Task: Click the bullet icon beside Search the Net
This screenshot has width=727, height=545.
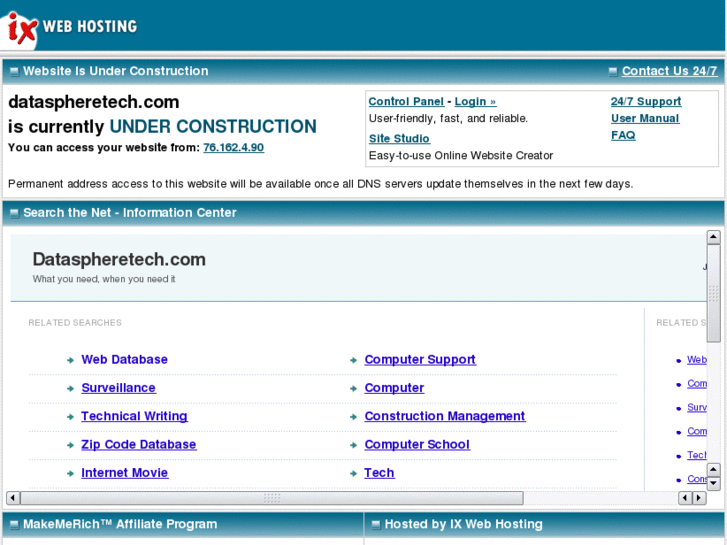Action: pyautogui.click(x=14, y=213)
